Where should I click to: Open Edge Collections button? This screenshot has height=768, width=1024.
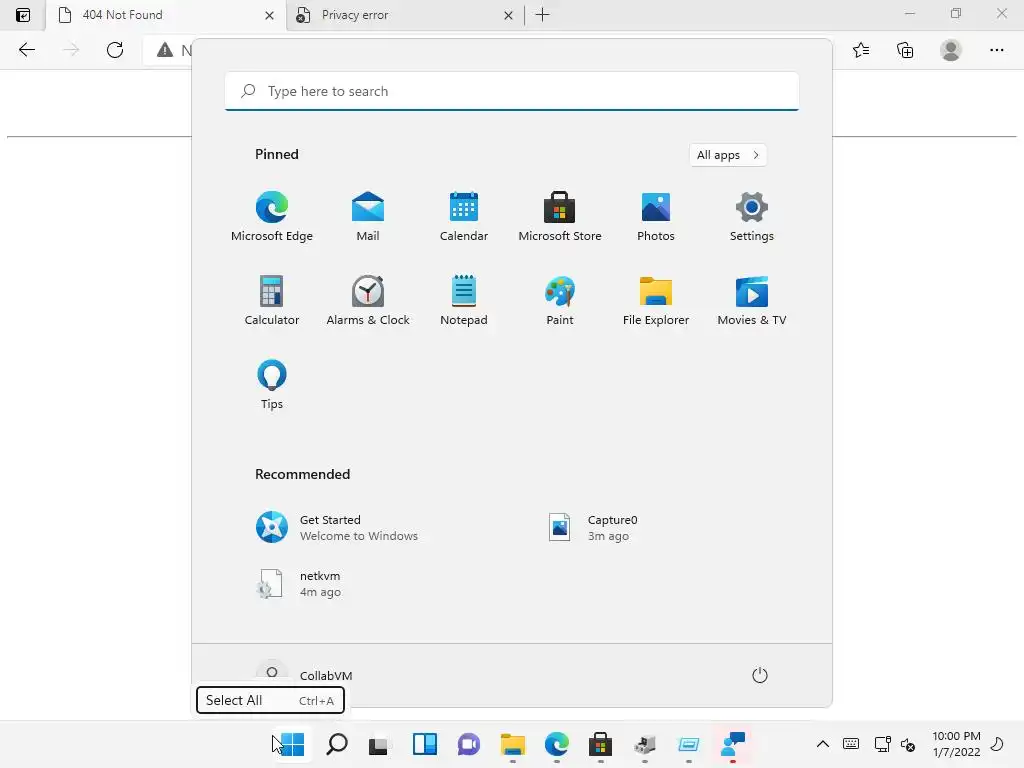pyautogui.click(x=905, y=50)
